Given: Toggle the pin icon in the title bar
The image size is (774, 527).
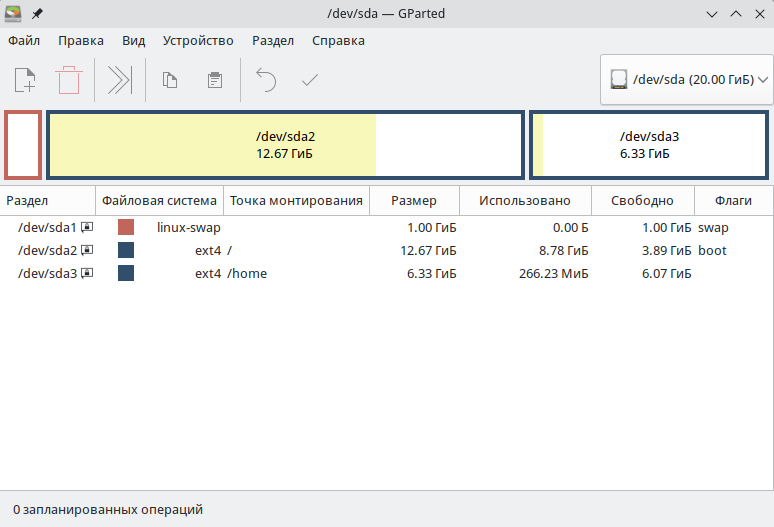Looking at the screenshot, I should pos(37,14).
